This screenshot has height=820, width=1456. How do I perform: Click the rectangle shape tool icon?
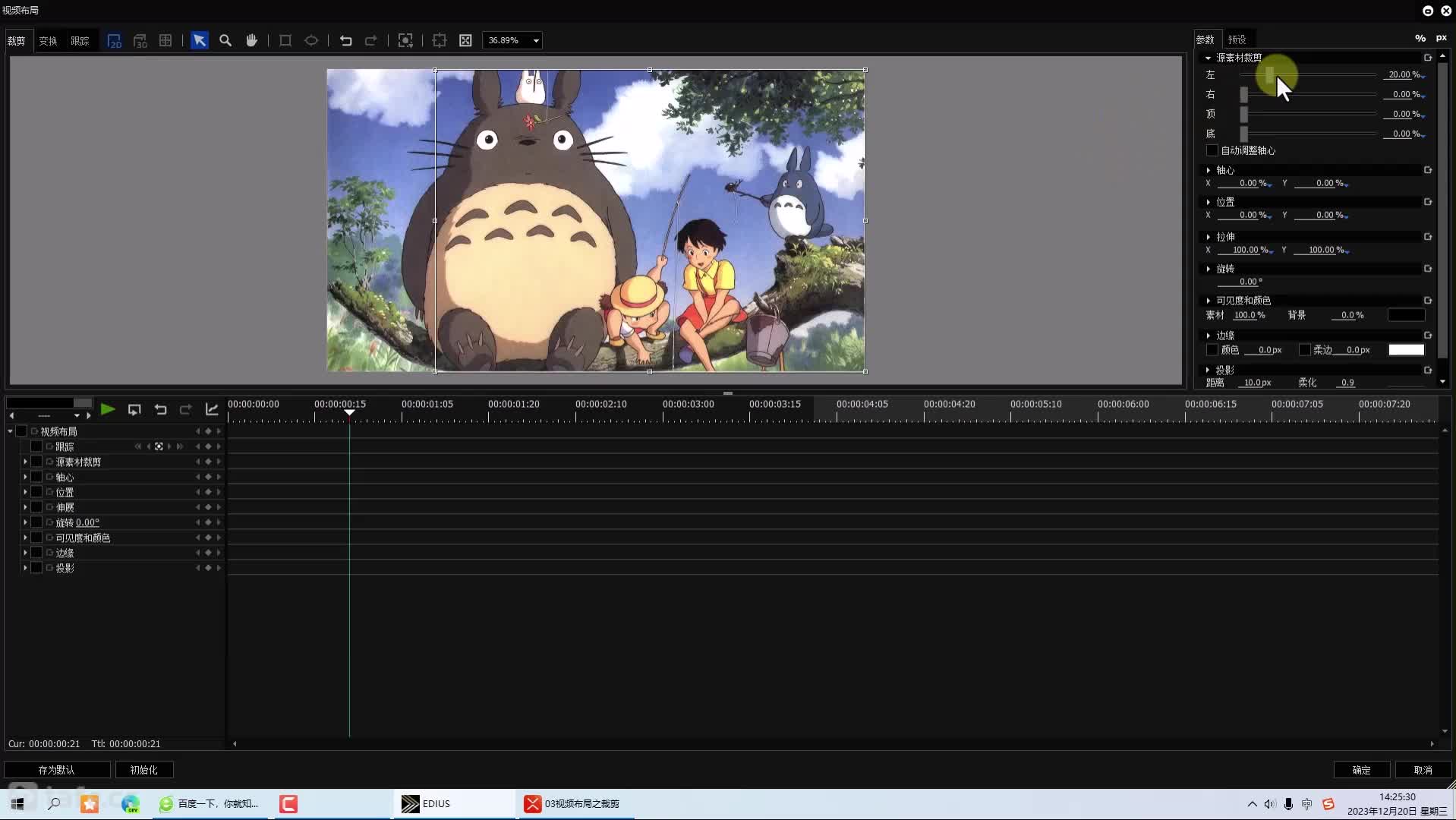click(x=285, y=41)
